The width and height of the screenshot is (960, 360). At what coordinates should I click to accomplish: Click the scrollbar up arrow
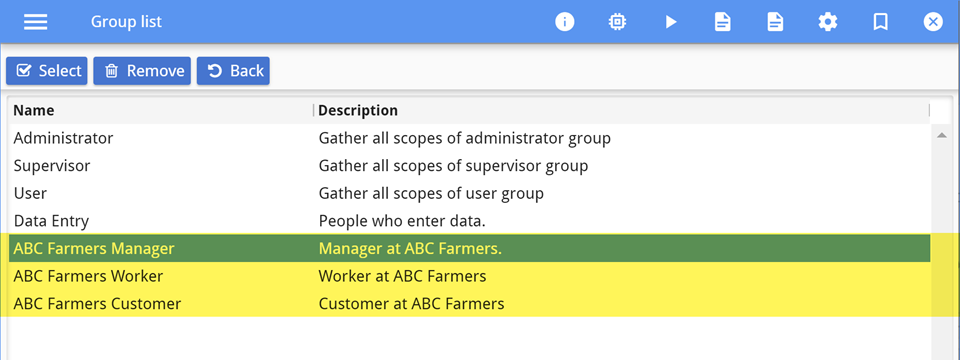click(942, 135)
